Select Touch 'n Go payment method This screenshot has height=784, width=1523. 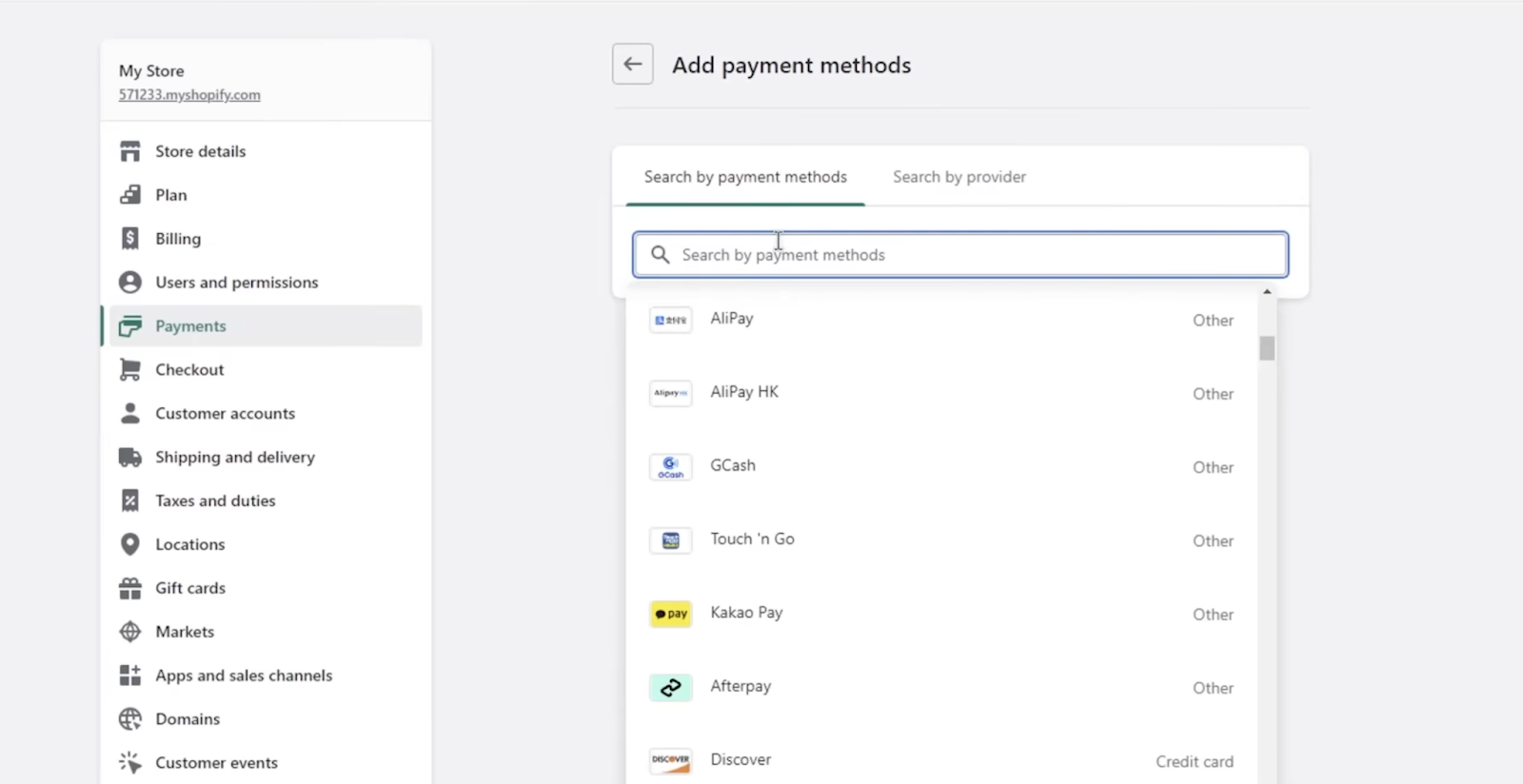[x=942, y=540]
